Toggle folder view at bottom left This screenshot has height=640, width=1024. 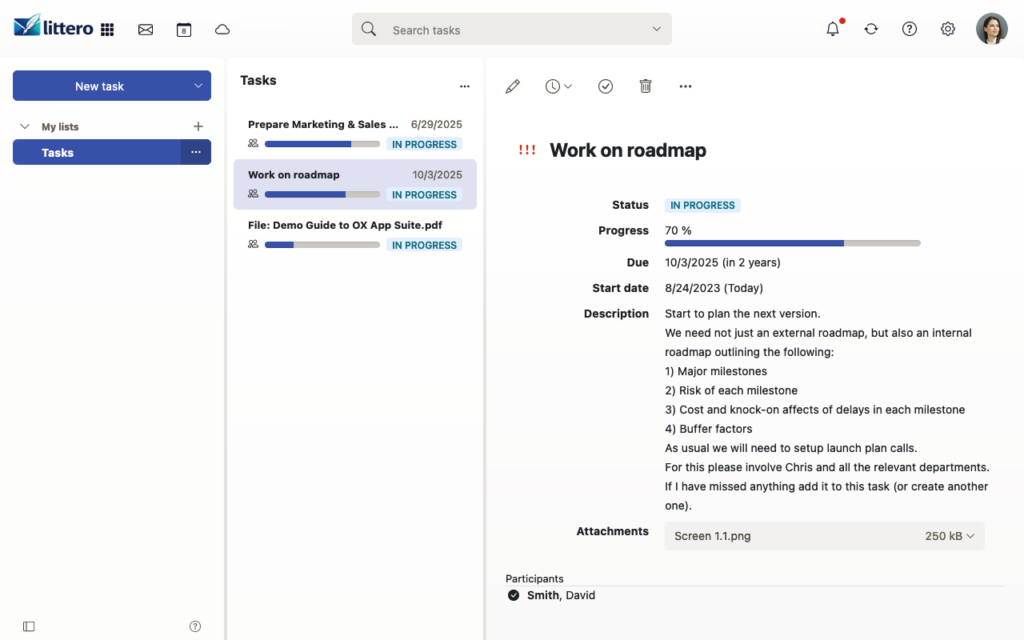point(29,626)
